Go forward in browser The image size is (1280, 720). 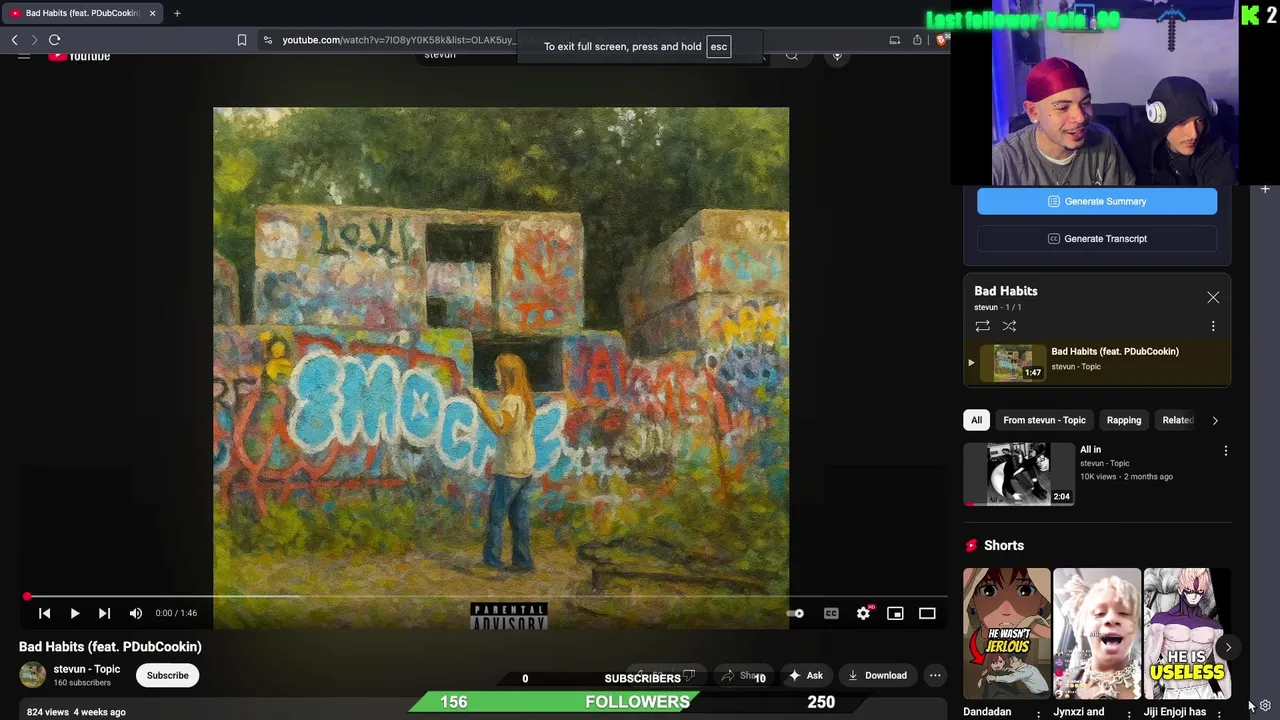pos(34,40)
